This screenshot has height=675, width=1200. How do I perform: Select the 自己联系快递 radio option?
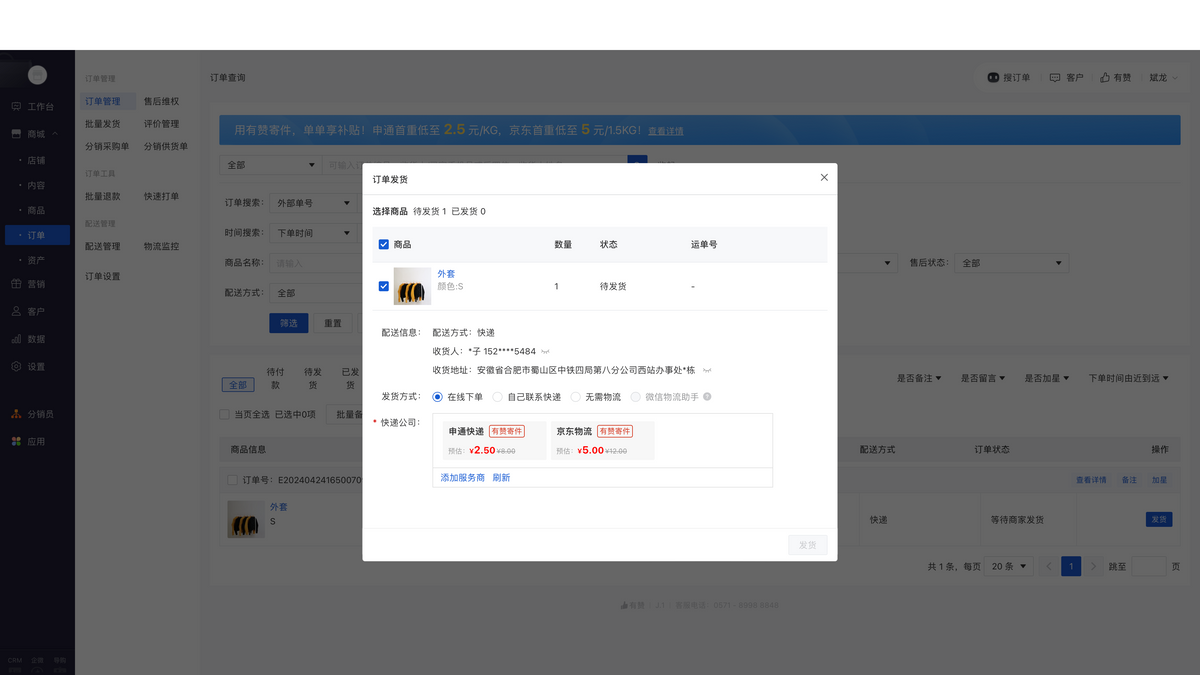click(x=497, y=397)
